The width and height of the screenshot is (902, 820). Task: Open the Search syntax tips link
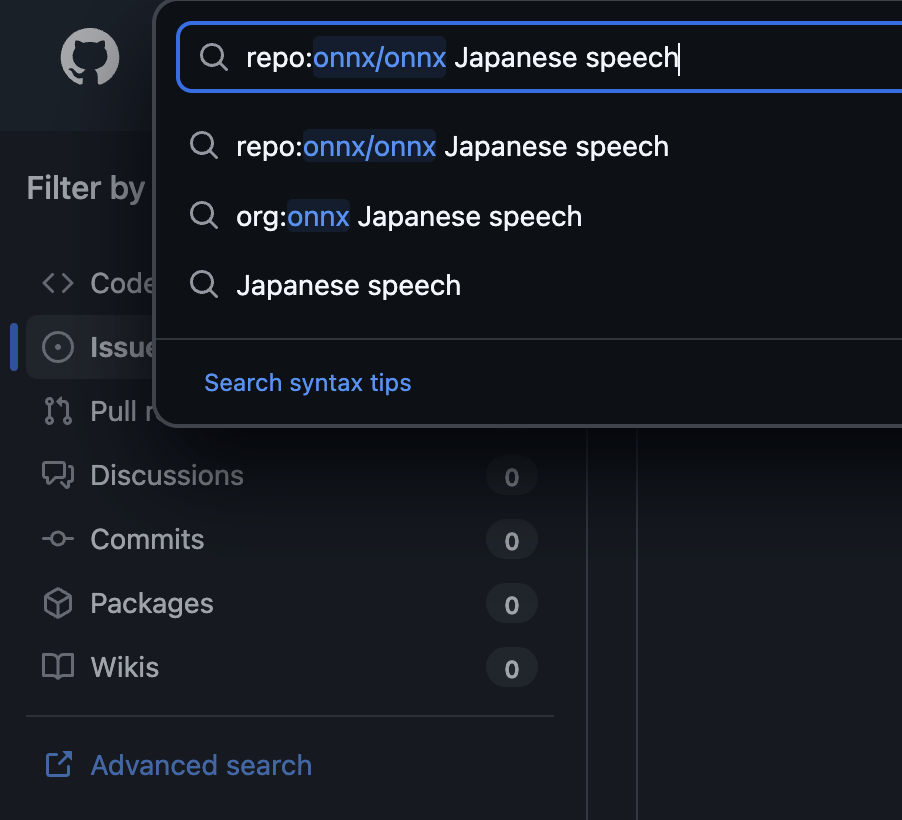(x=307, y=382)
